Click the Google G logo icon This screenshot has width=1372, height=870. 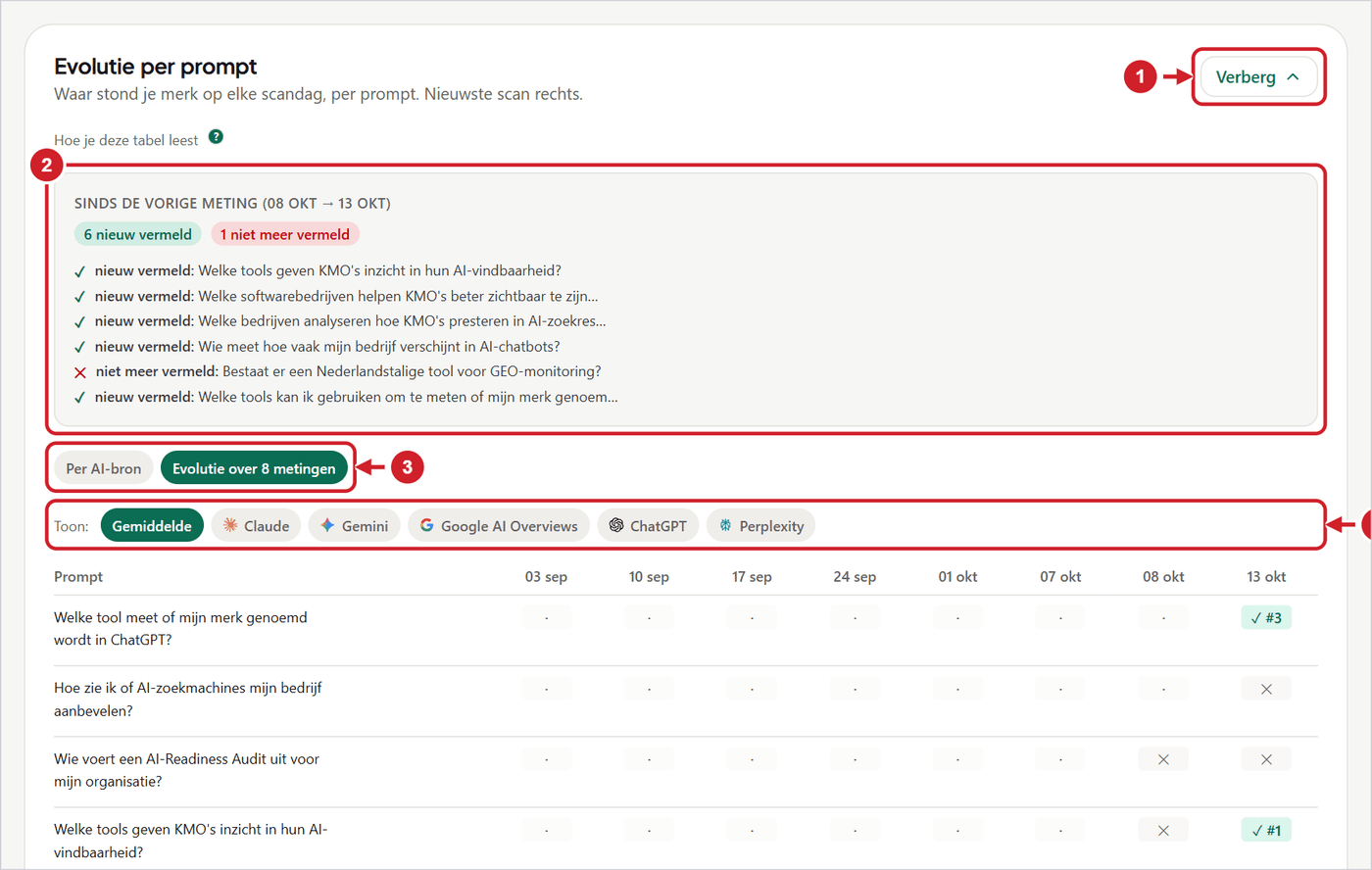[x=426, y=525]
